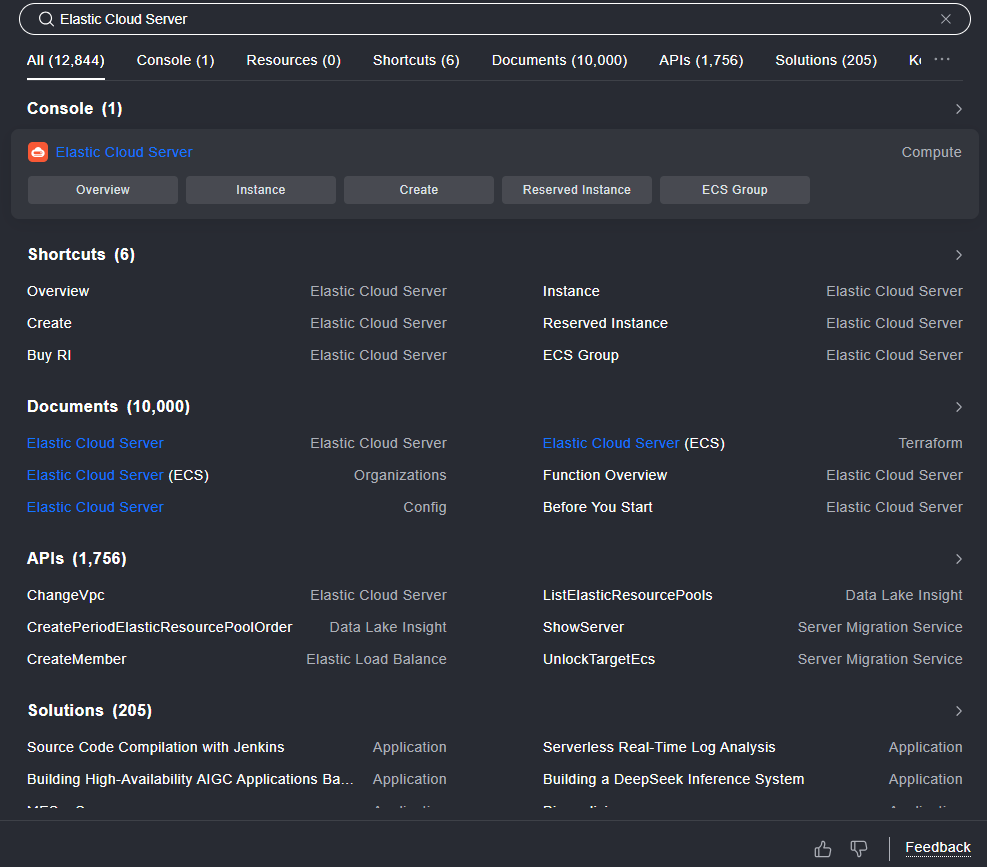Open the UnlockTargetEcs API
987x867 pixels.
tap(753, 660)
